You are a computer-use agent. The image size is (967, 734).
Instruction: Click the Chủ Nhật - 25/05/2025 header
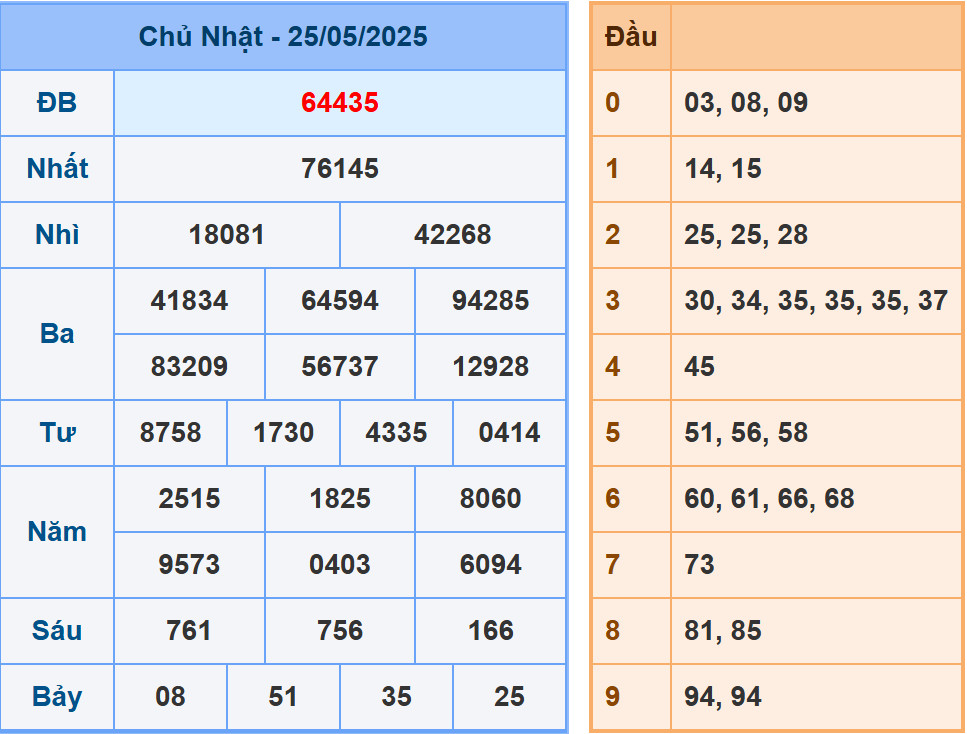[283, 37]
